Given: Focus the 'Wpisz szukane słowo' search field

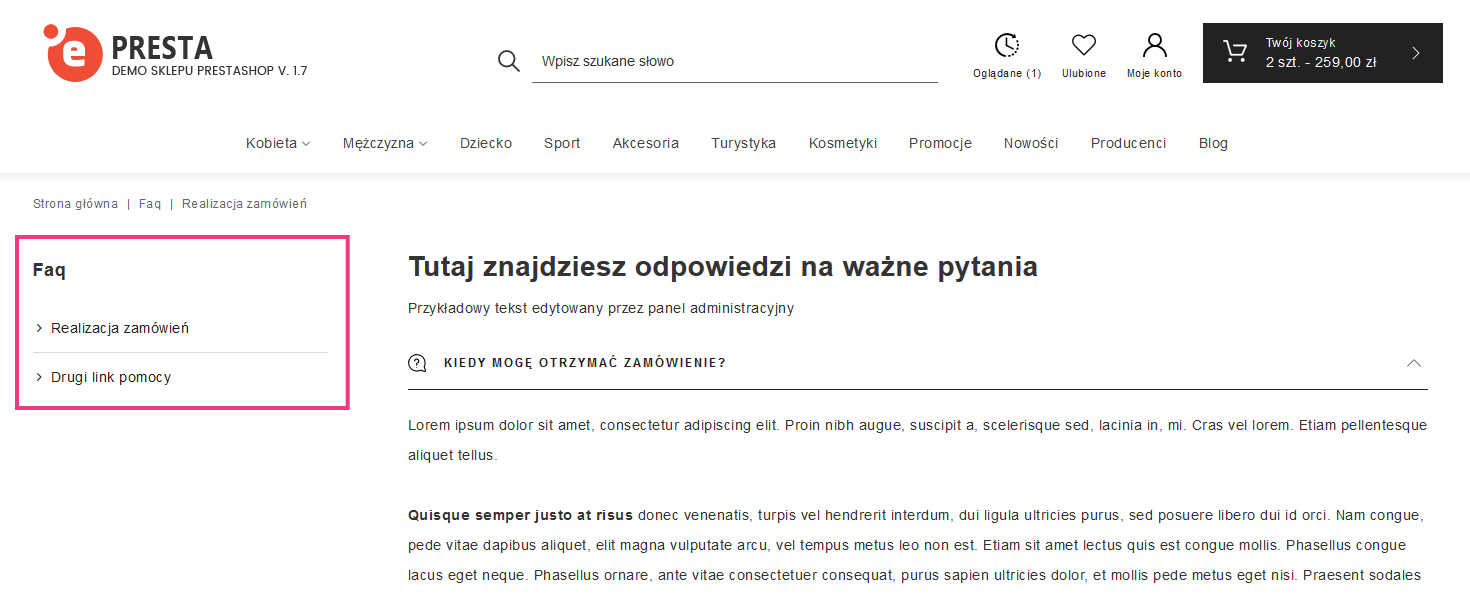Looking at the screenshot, I should point(734,61).
